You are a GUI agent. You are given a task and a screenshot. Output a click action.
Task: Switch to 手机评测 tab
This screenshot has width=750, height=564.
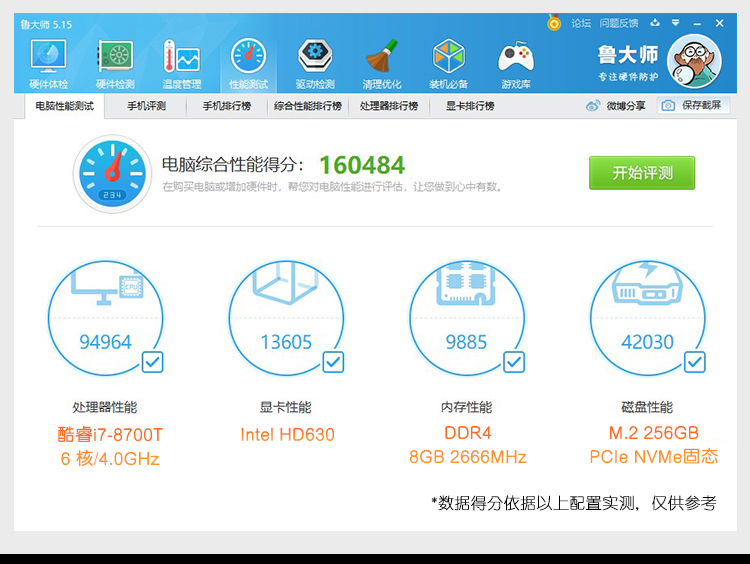146,106
